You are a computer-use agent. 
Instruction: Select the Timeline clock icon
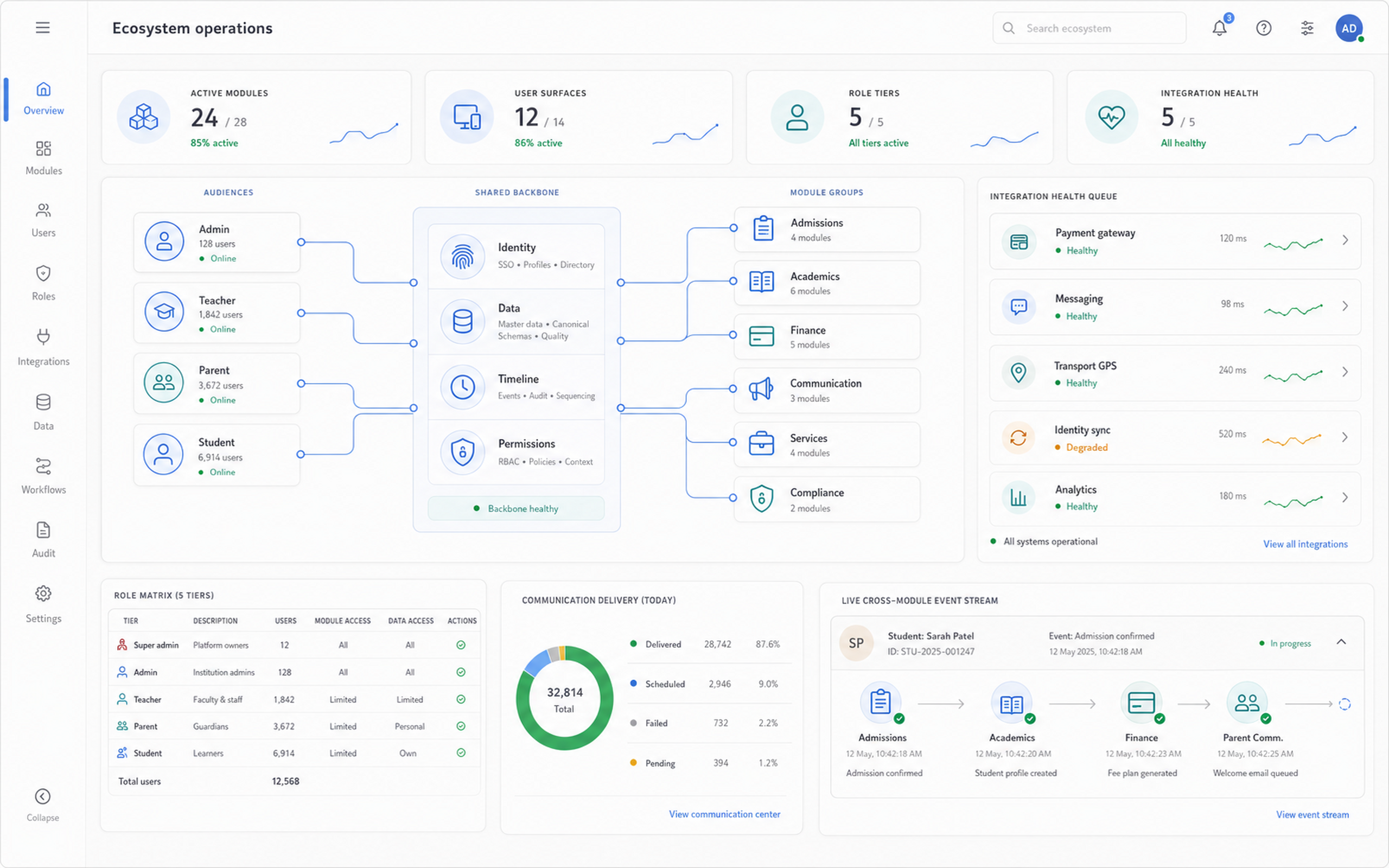pyautogui.click(x=463, y=387)
